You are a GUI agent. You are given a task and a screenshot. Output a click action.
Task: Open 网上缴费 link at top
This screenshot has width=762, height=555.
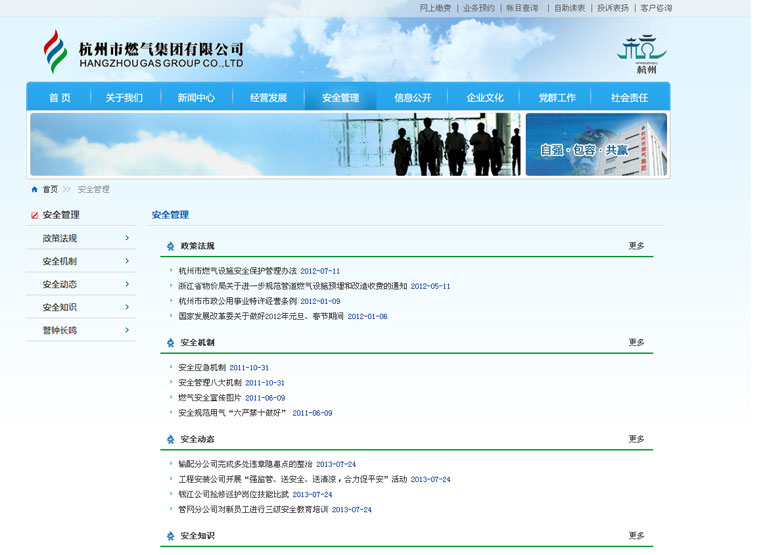(x=435, y=8)
